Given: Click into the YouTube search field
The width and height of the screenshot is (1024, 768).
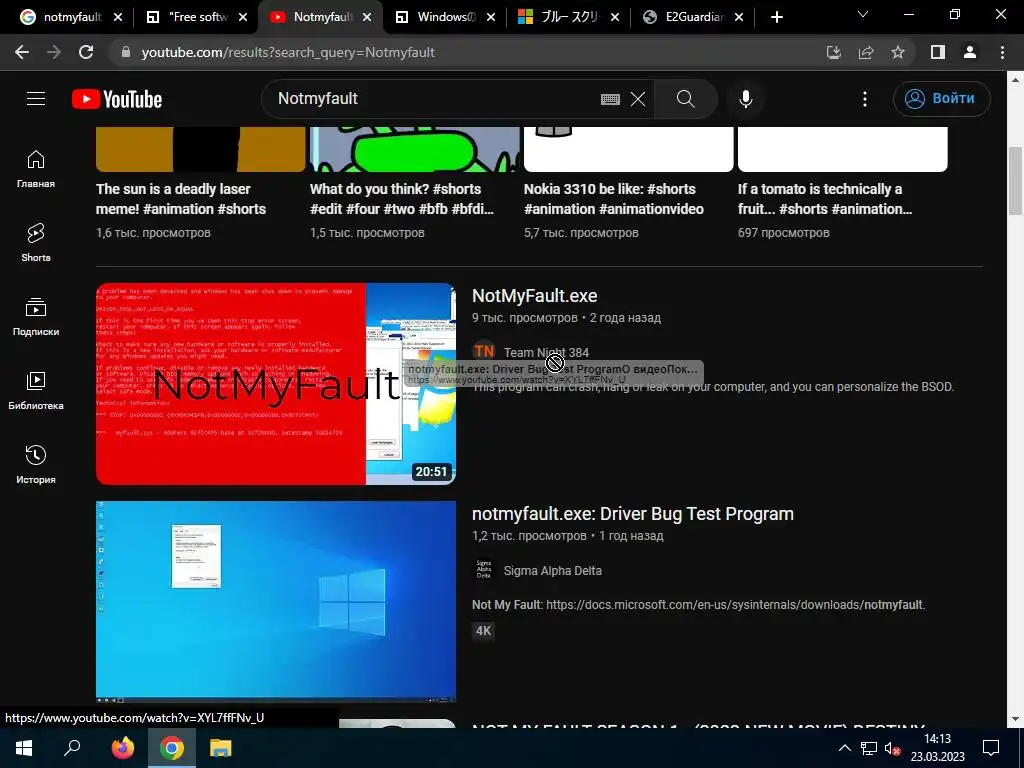Looking at the screenshot, I should click(x=431, y=99).
